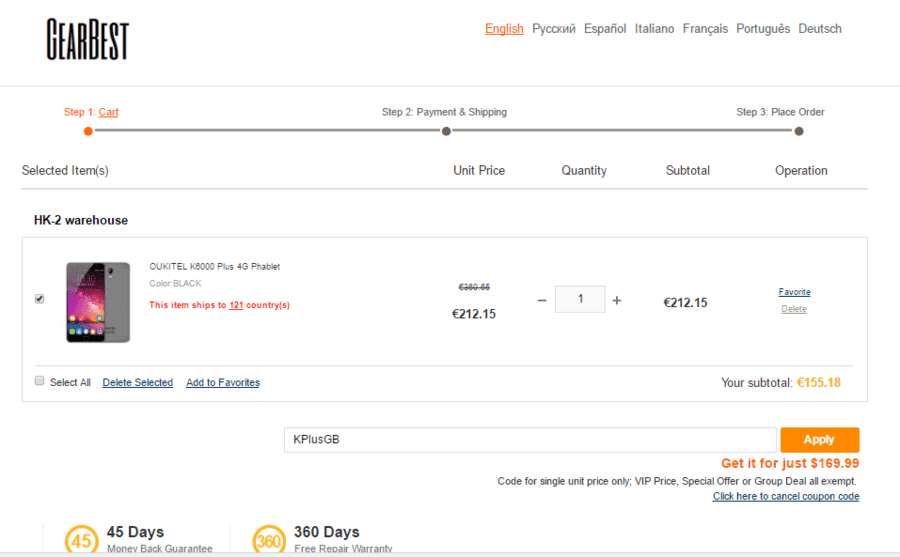Click the Favorite link for the phone

[x=794, y=292]
